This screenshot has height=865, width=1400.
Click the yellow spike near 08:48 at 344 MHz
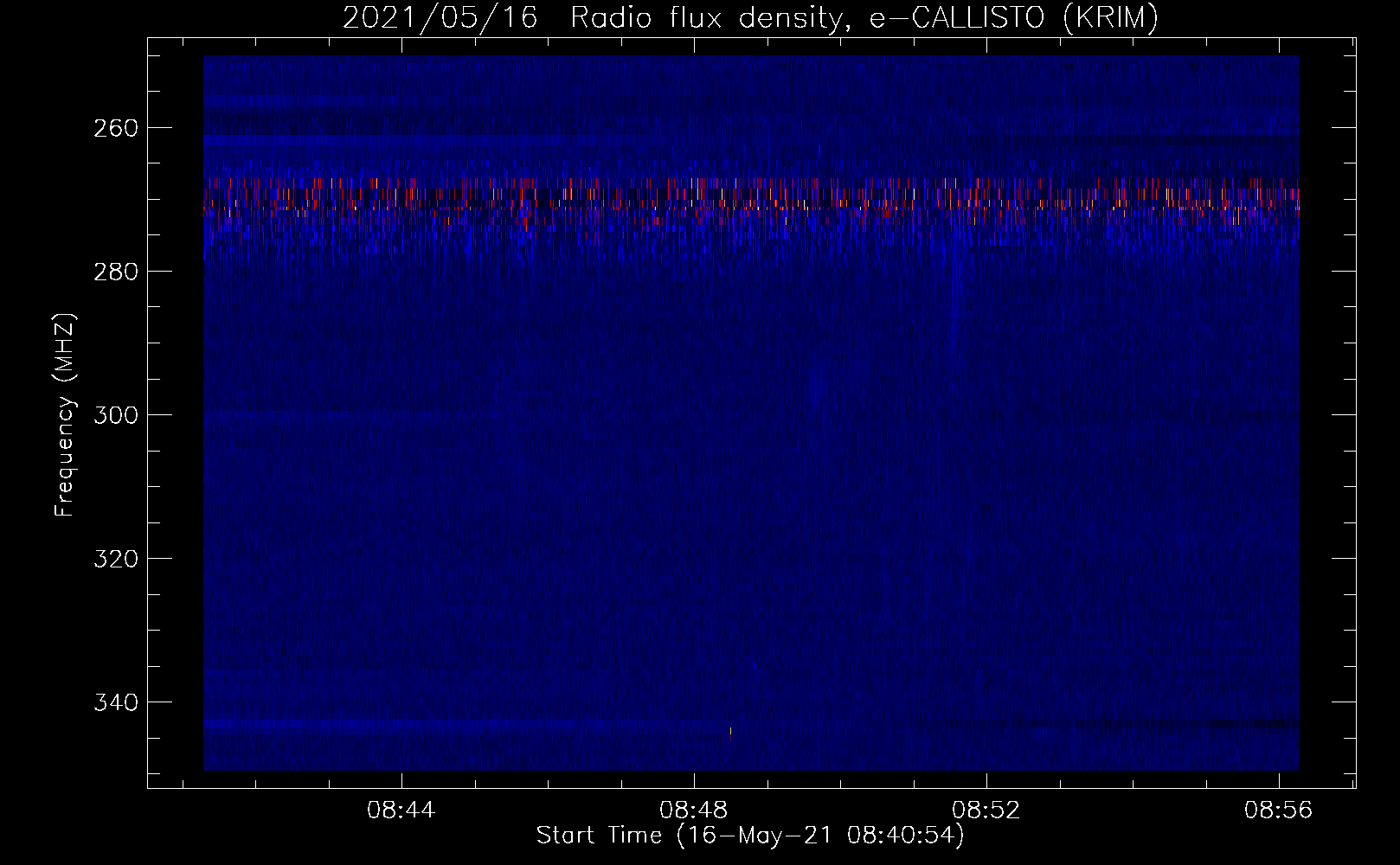730,733
